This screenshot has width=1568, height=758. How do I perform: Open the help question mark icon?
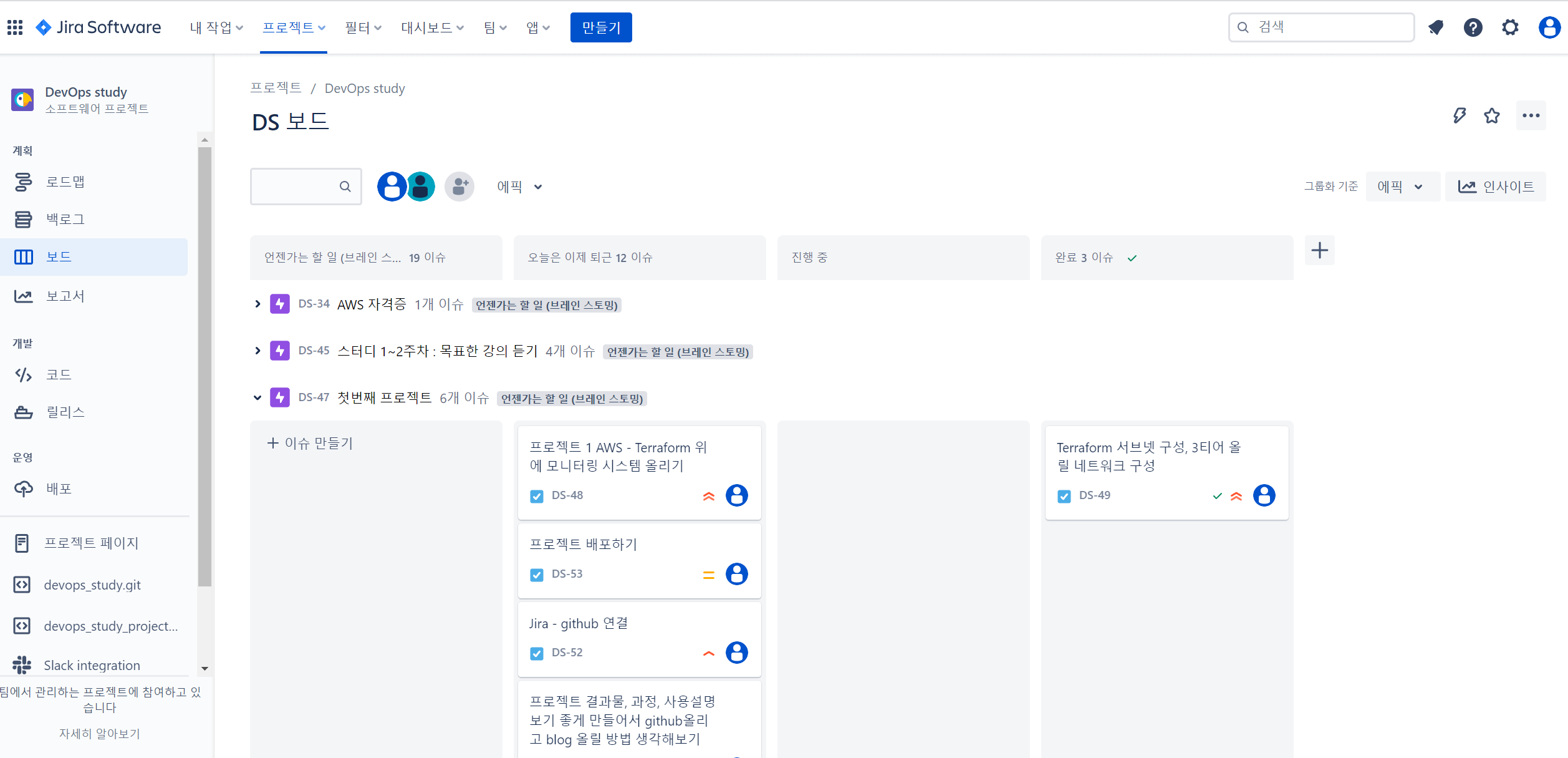click(1473, 27)
